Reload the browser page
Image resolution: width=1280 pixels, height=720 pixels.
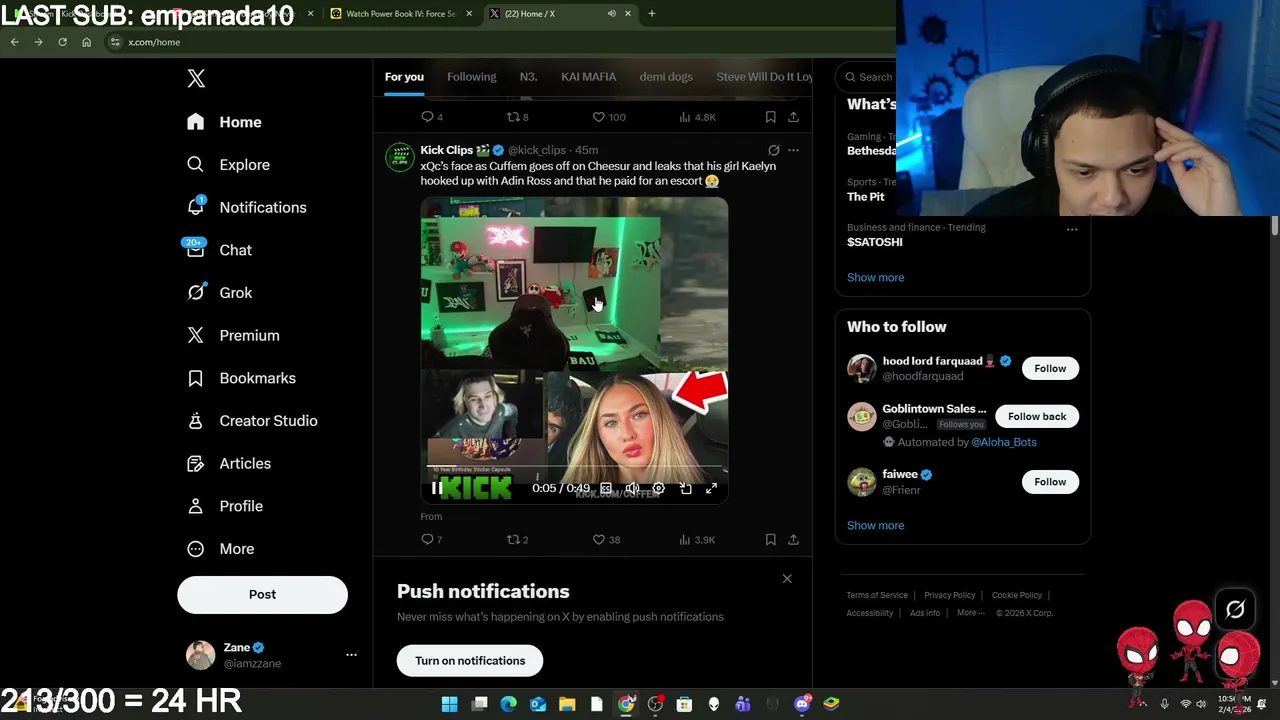(62, 42)
